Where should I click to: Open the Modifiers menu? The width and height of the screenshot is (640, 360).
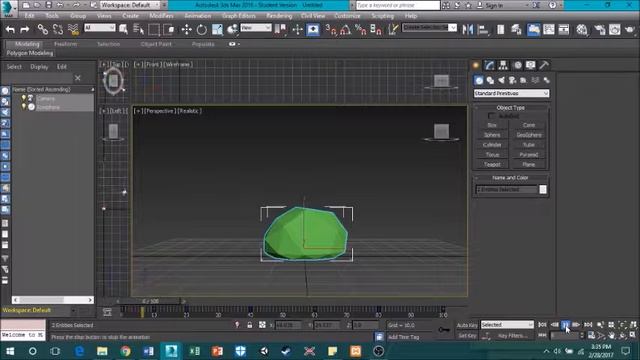click(161, 16)
